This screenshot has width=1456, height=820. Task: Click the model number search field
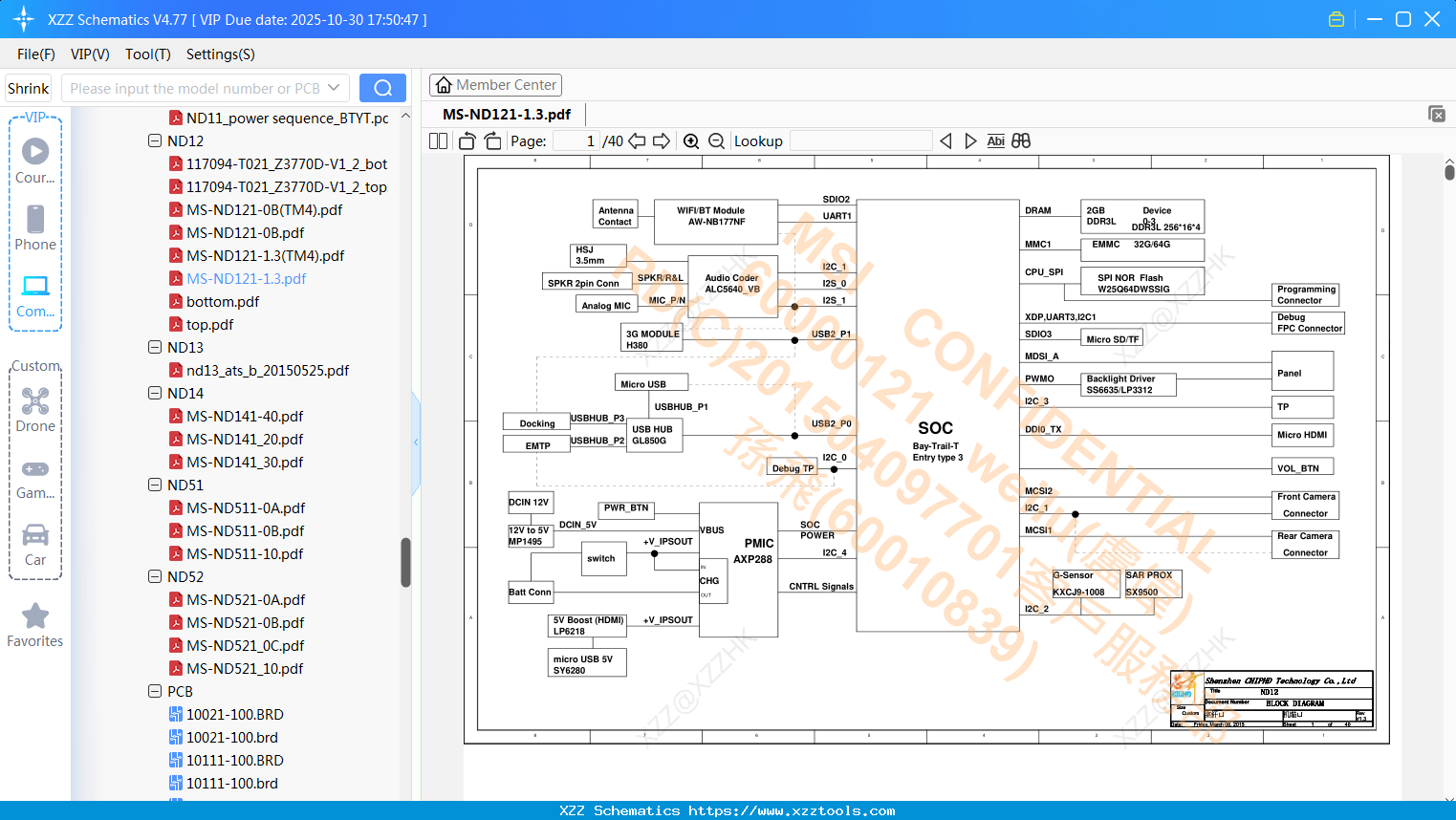tap(194, 88)
